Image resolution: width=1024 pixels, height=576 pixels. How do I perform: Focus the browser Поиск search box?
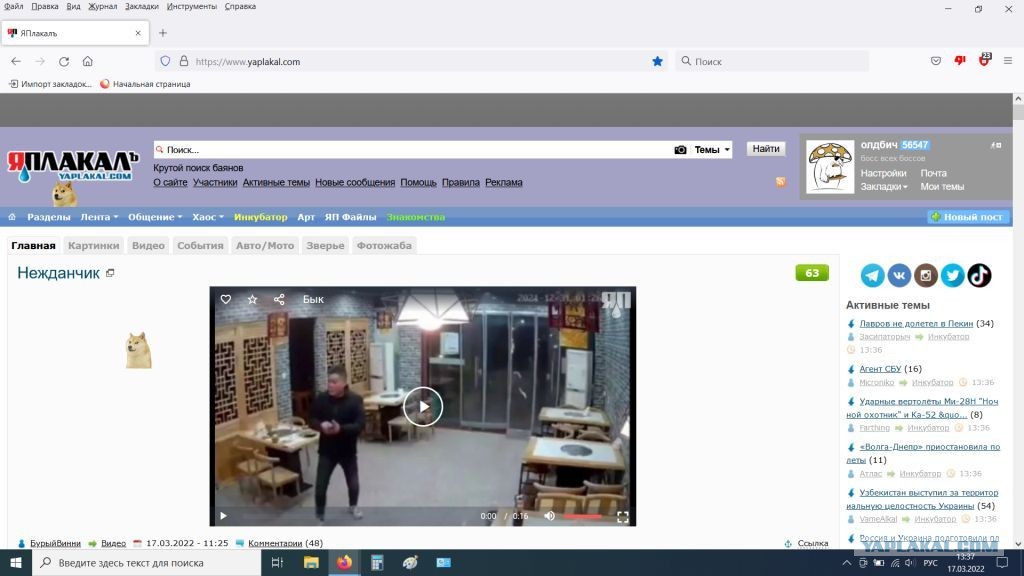click(772, 61)
